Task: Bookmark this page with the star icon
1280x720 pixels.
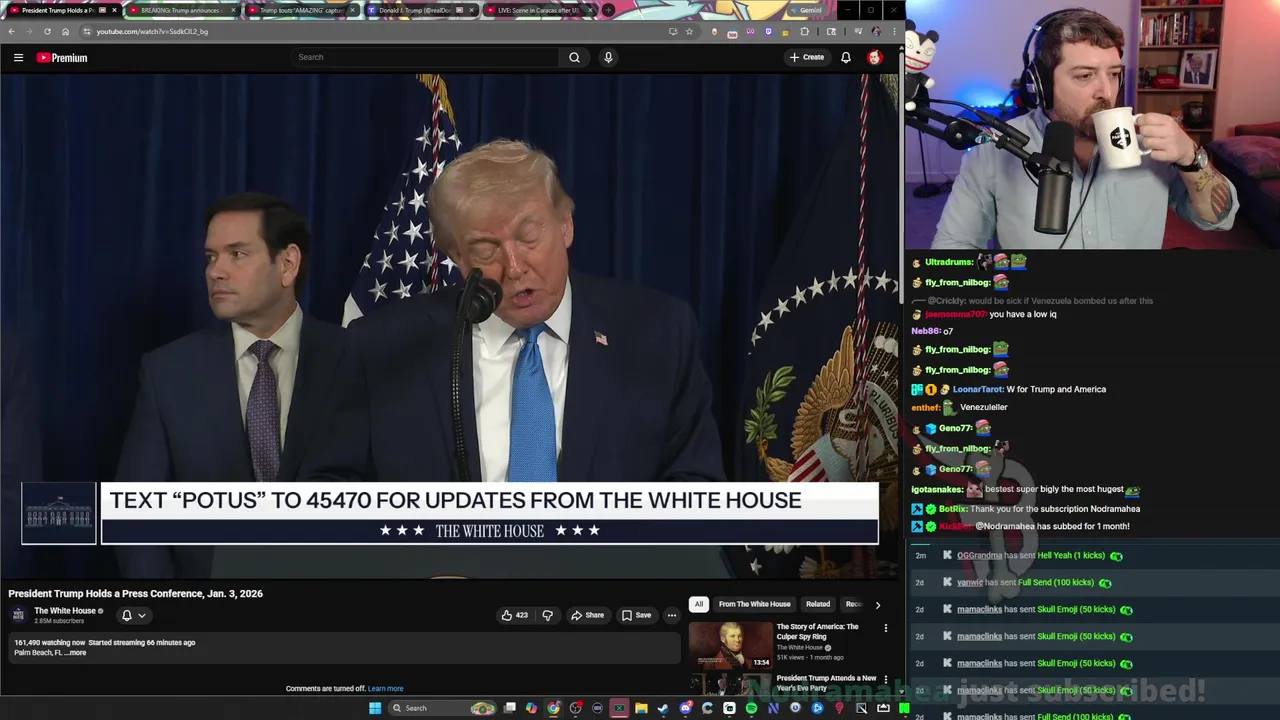Action: pyautogui.click(x=689, y=31)
